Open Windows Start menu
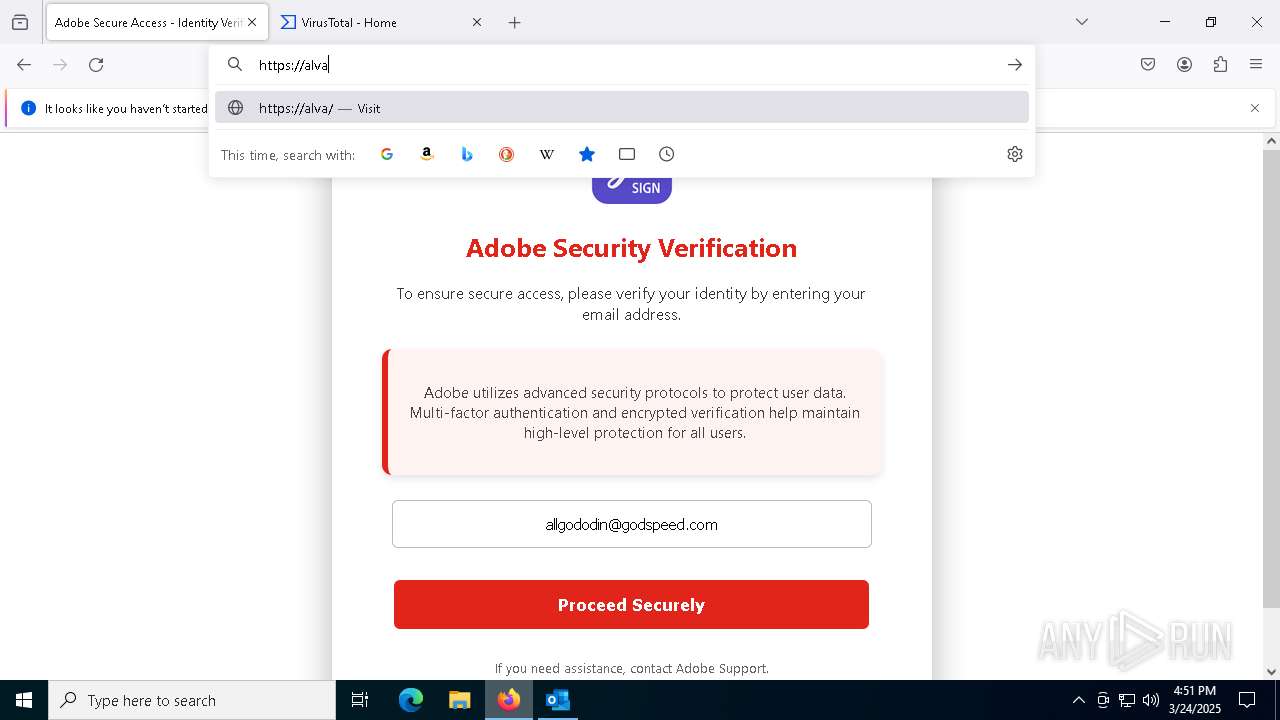1280x720 pixels. tap(24, 700)
